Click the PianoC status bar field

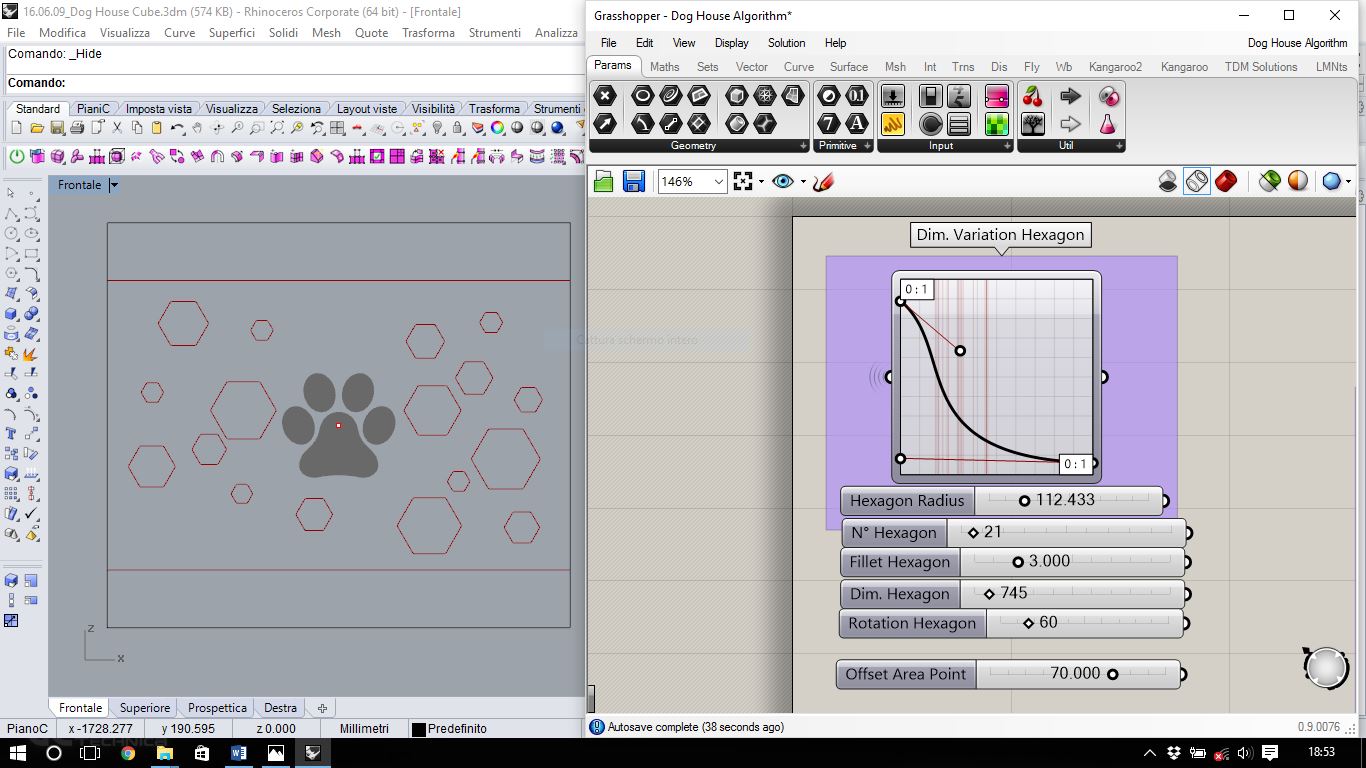(x=27, y=729)
